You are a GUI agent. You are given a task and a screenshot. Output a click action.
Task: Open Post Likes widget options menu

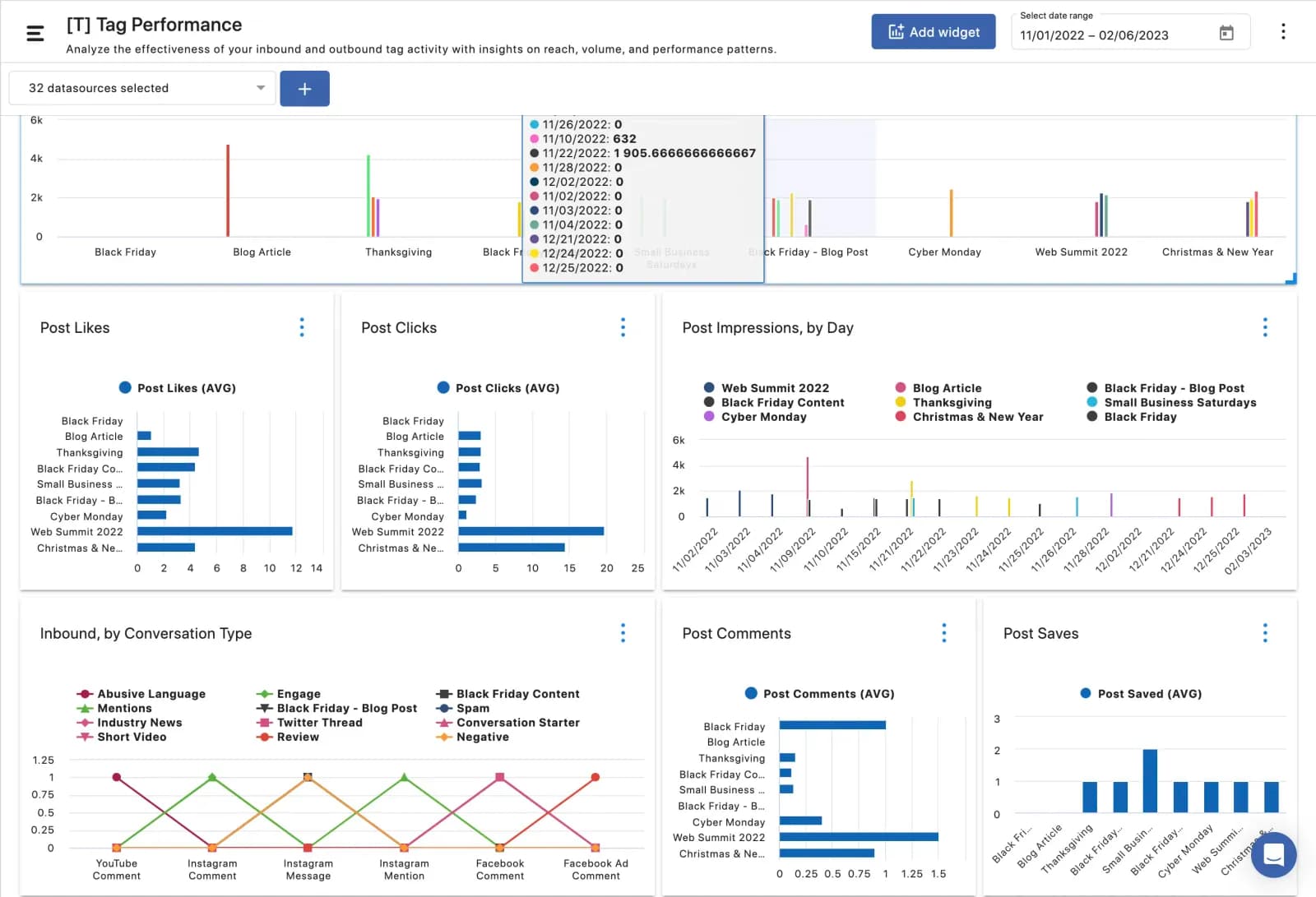click(302, 327)
